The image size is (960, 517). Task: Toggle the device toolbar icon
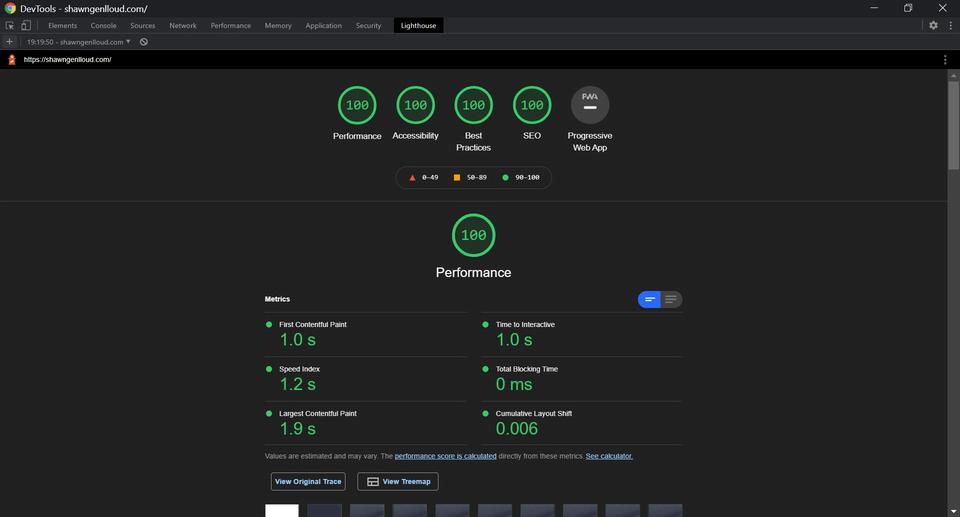coord(26,25)
